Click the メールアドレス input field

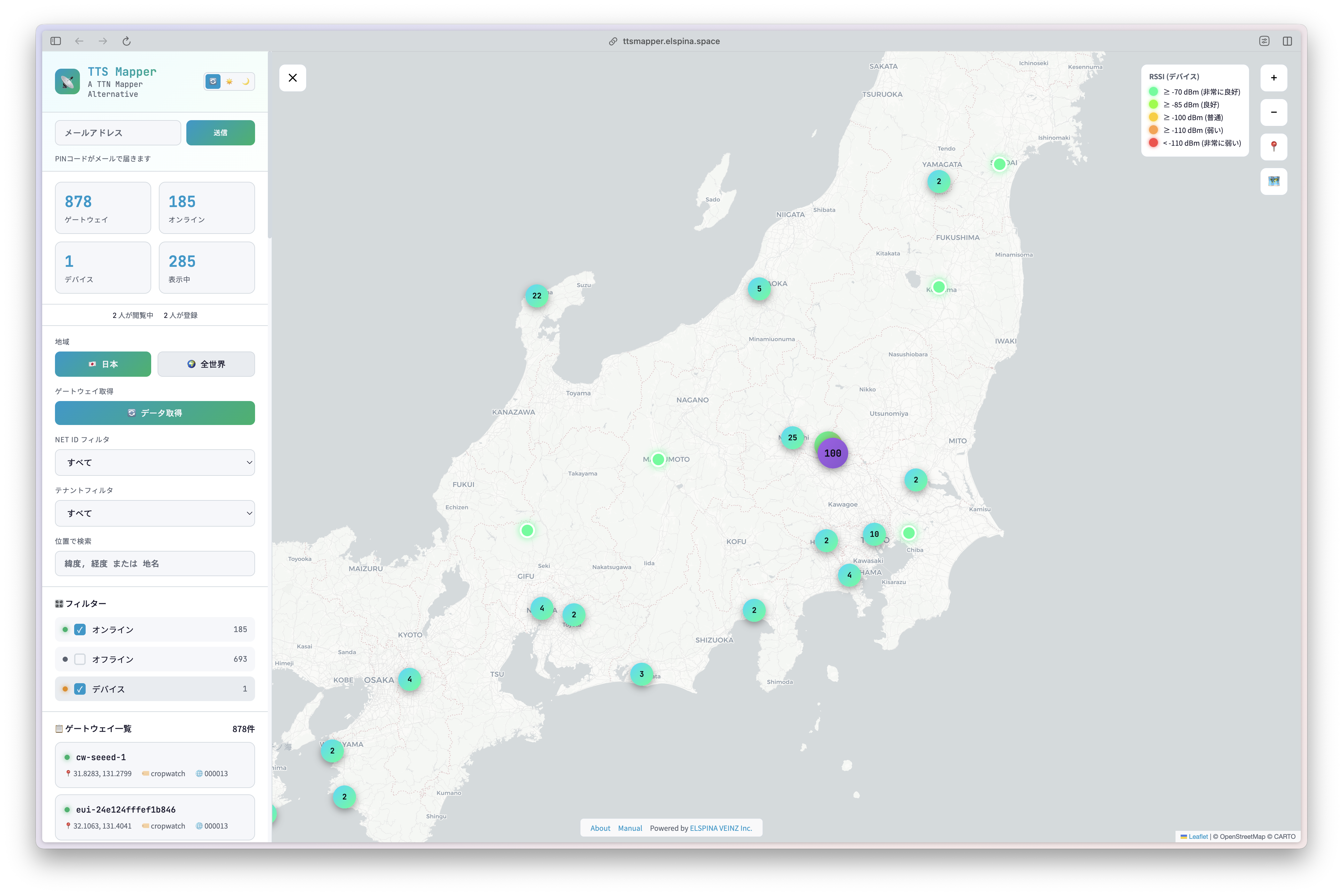[118, 133]
